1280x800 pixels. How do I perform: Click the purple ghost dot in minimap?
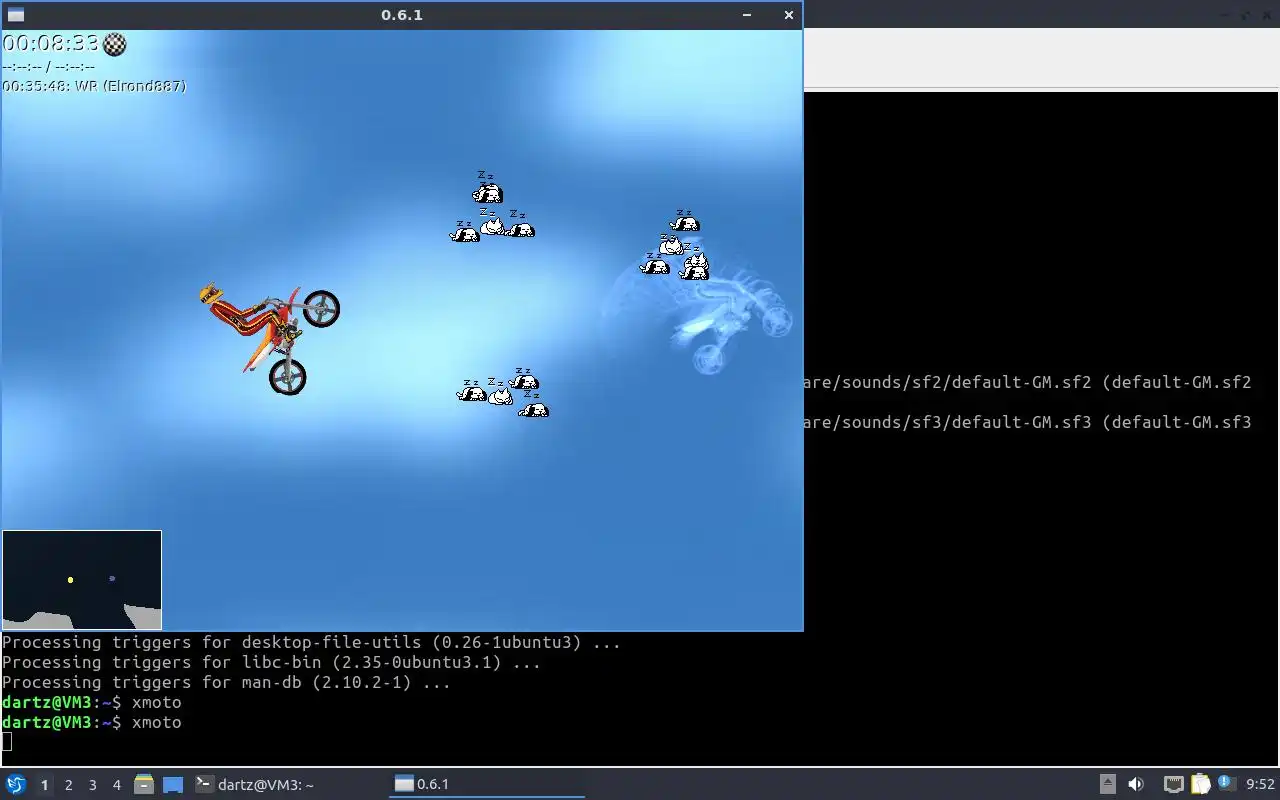point(112,578)
